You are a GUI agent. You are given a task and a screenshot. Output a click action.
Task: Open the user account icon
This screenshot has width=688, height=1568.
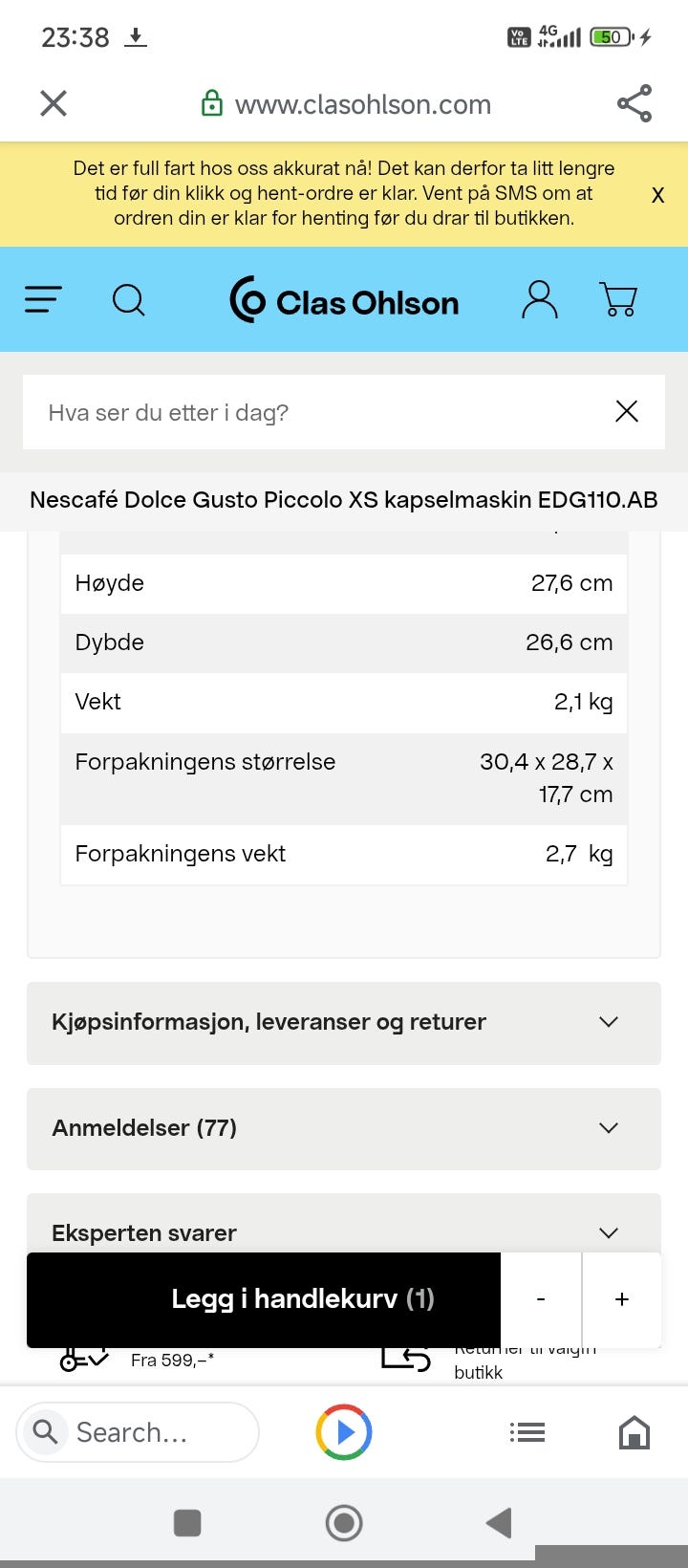[x=539, y=300]
